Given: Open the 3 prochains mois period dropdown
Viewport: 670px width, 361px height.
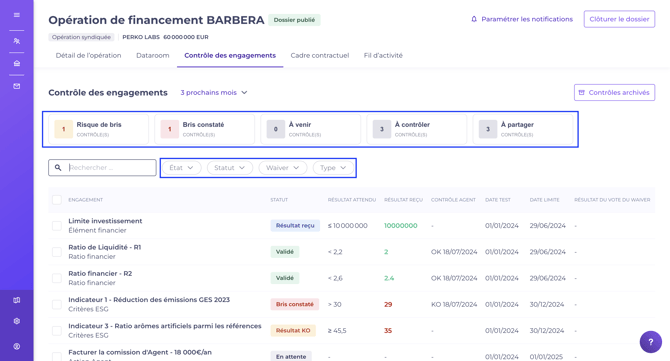Looking at the screenshot, I should click(x=214, y=92).
